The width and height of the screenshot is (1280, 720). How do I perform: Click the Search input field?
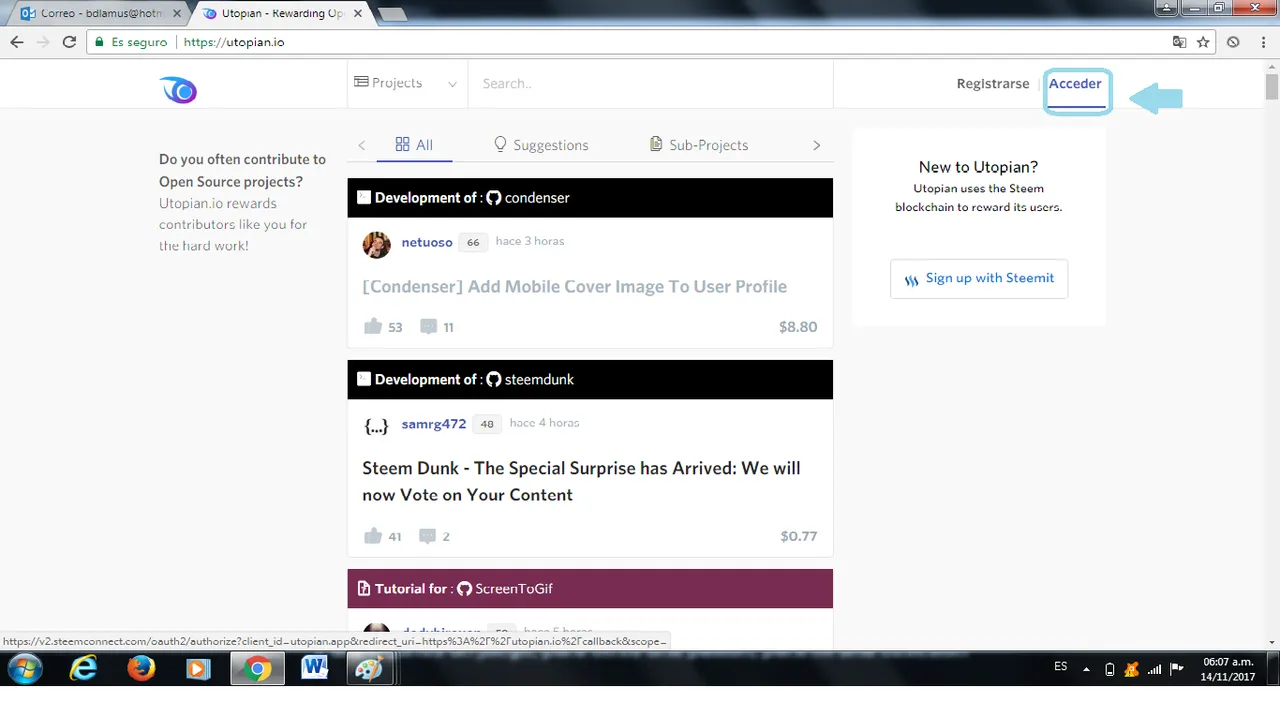(x=650, y=84)
